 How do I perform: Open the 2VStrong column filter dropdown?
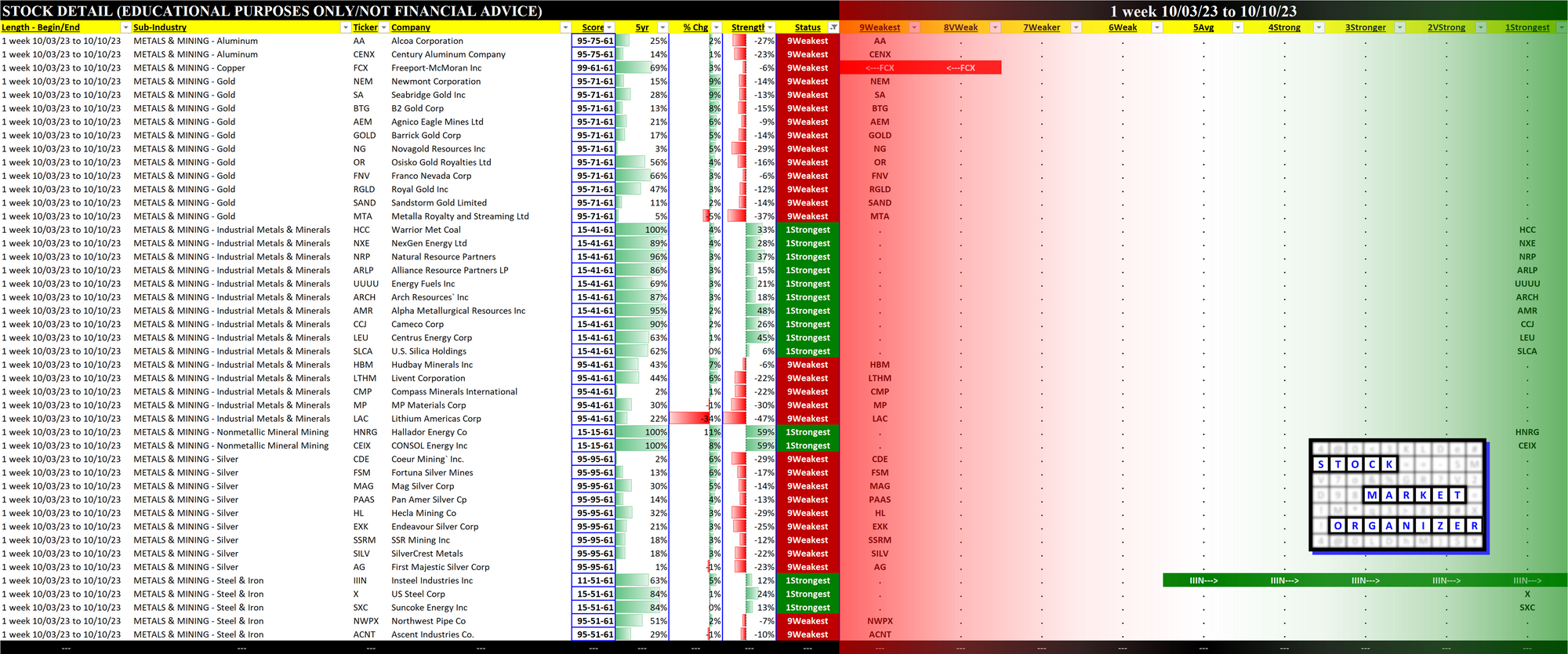point(1481,27)
